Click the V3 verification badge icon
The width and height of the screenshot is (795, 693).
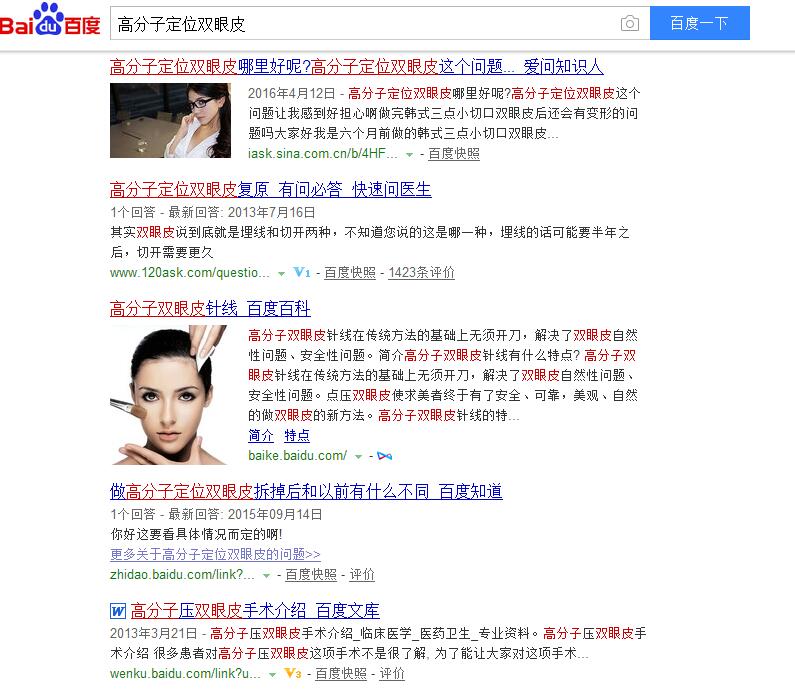tap(293, 674)
